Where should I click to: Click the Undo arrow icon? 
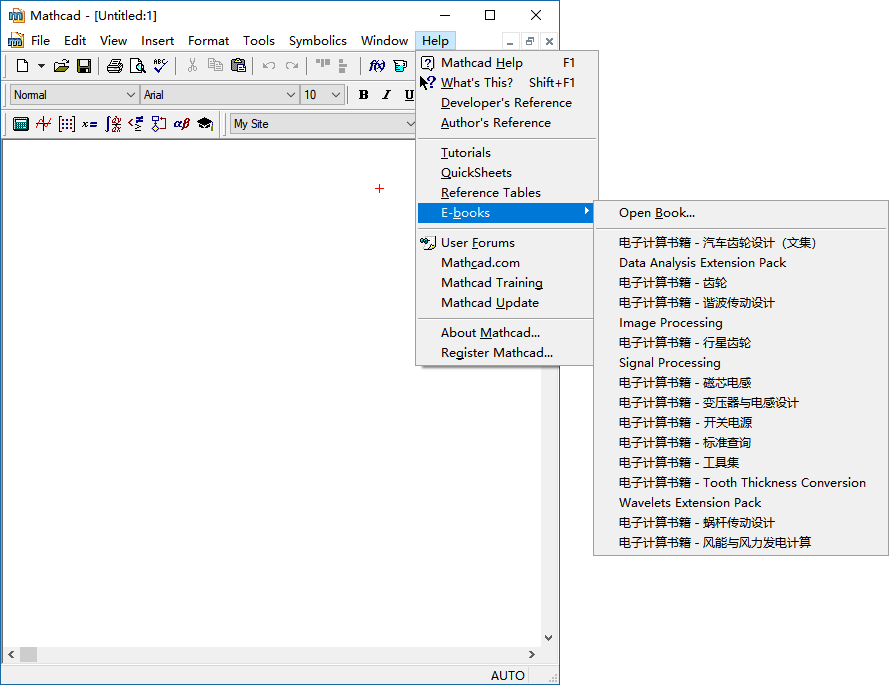[269, 66]
